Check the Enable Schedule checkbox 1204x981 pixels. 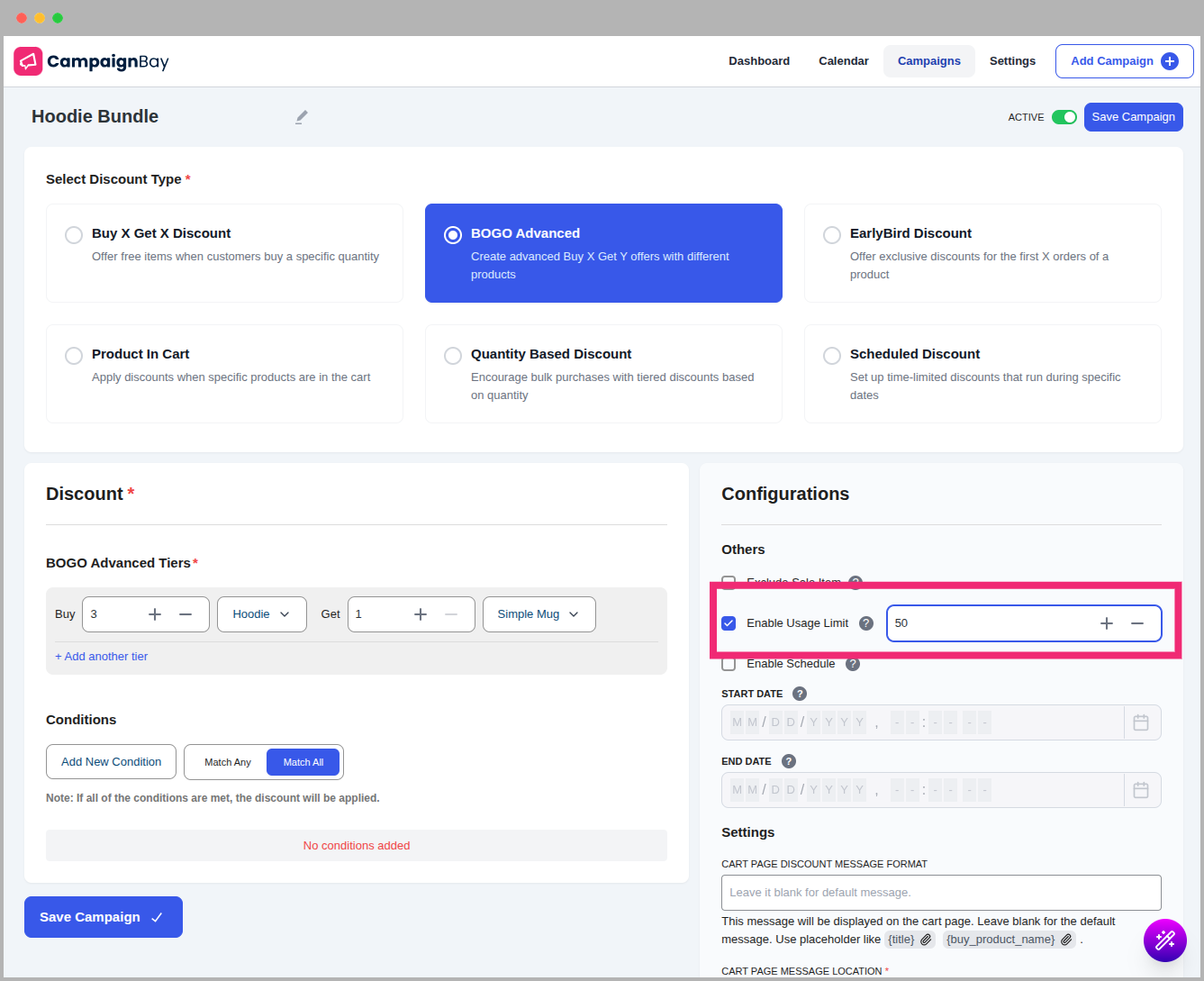(x=729, y=664)
